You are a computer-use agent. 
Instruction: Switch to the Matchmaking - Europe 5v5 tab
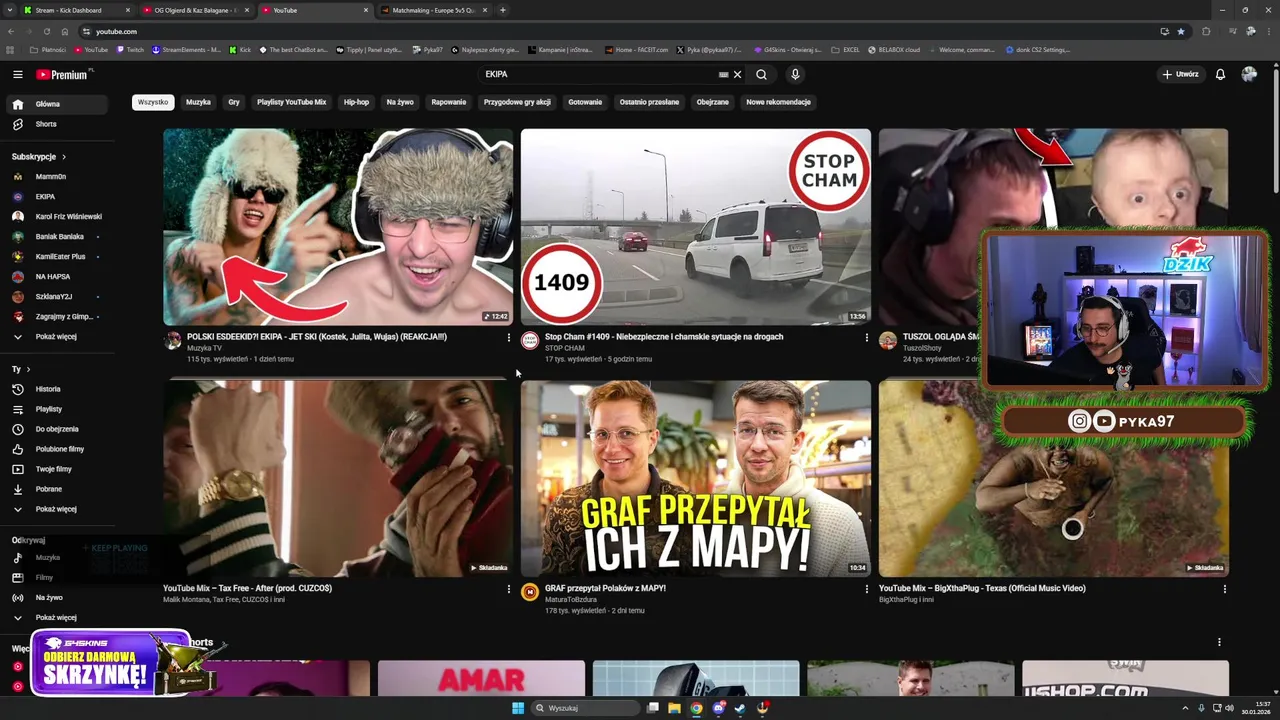click(x=433, y=10)
